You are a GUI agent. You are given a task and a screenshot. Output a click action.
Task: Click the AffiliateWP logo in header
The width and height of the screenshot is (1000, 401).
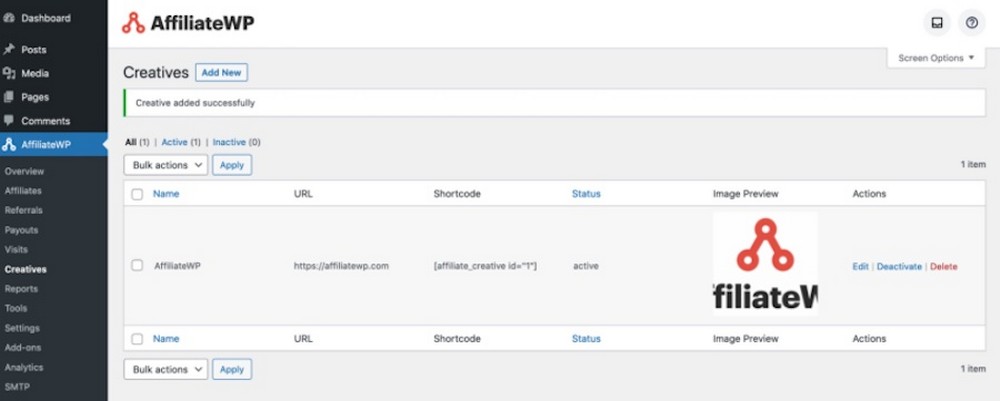click(x=188, y=23)
